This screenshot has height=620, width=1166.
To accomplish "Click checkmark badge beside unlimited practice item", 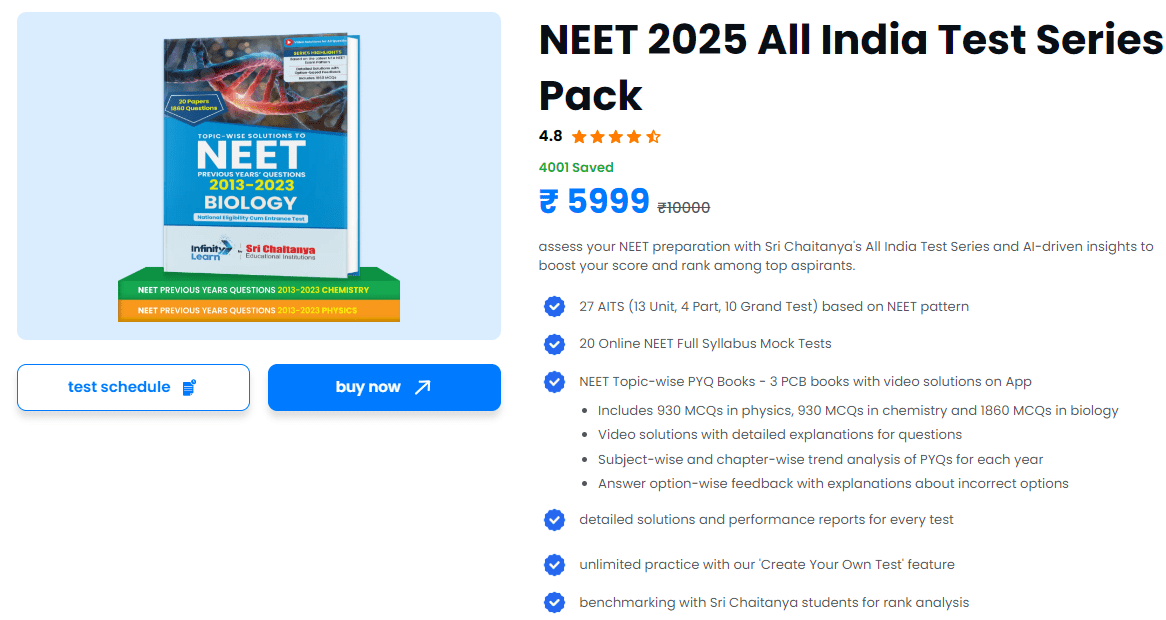I will tap(554, 565).
